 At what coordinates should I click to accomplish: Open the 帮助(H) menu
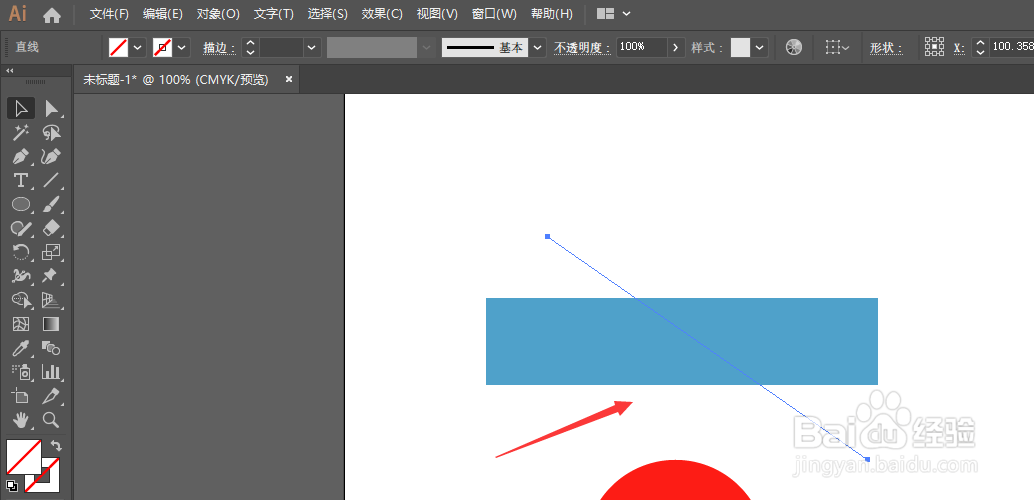[x=552, y=14]
